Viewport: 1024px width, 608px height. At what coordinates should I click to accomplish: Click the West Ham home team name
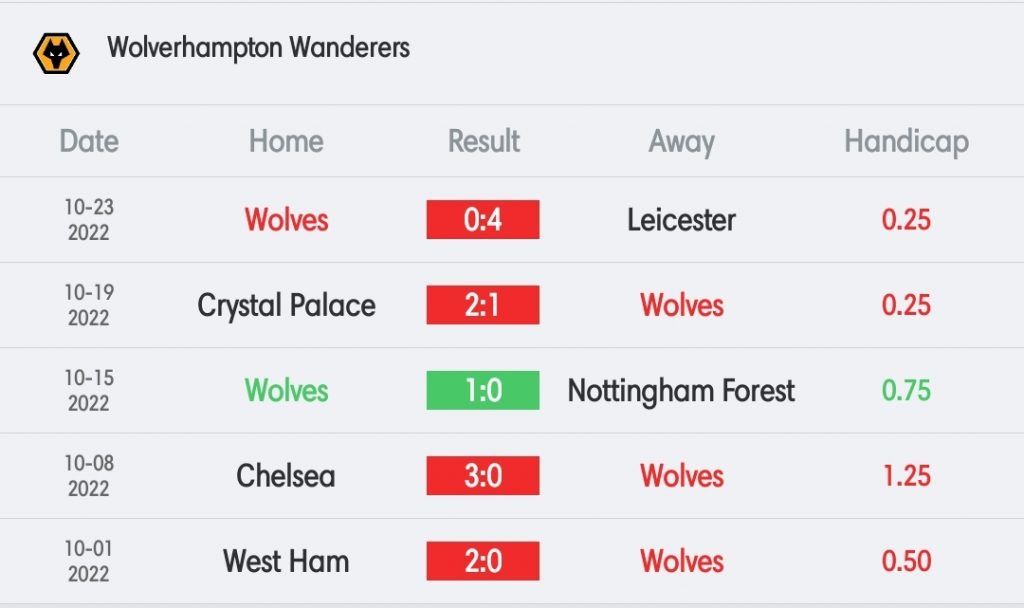pyautogui.click(x=286, y=561)
